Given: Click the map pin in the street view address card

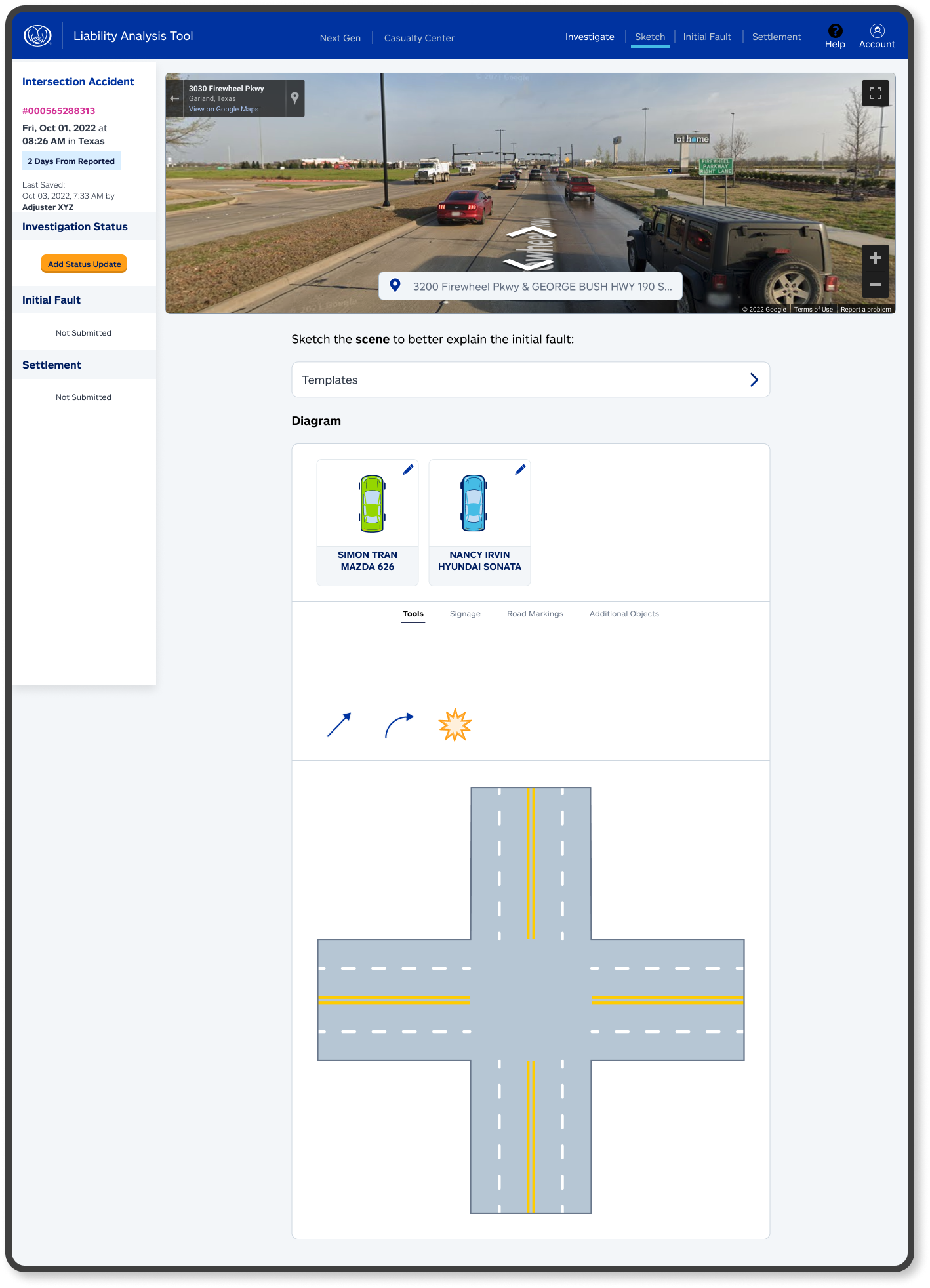Looking at the screenshot, I should [295, 98].
